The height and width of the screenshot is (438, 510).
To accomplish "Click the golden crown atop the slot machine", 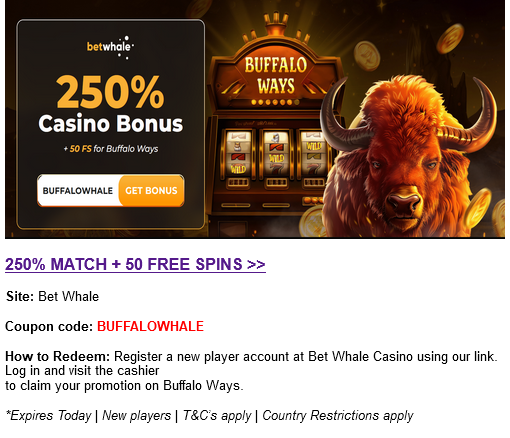I will tap(276, 24).
